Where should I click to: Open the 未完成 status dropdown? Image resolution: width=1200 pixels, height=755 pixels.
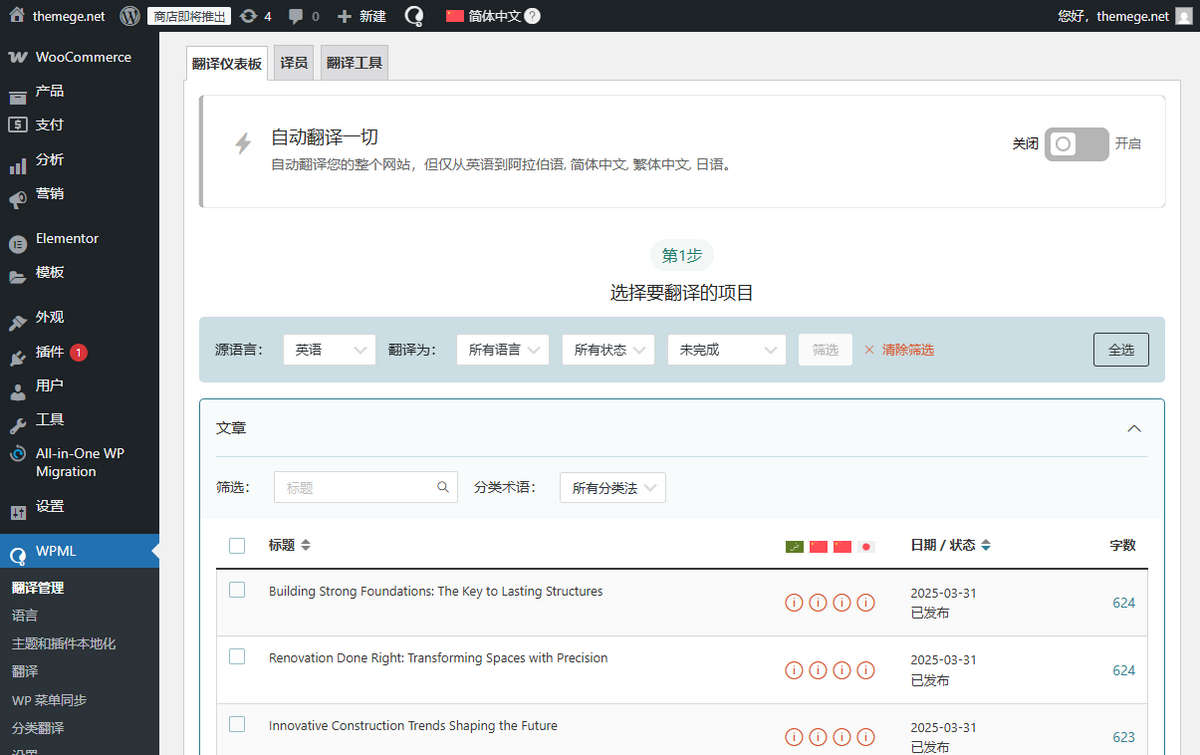click(x=727, y=350)
